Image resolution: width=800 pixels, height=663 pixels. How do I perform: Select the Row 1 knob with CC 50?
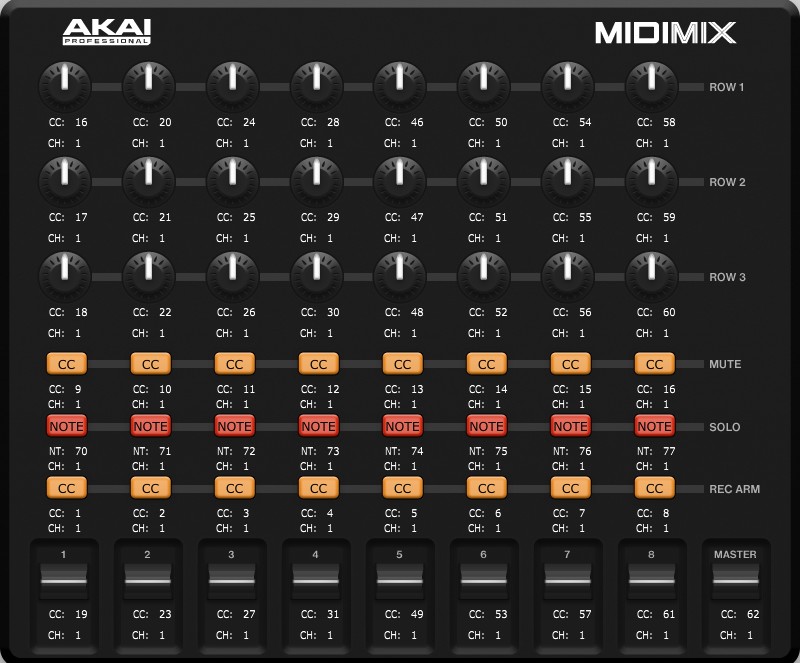[x=485, y=86]
